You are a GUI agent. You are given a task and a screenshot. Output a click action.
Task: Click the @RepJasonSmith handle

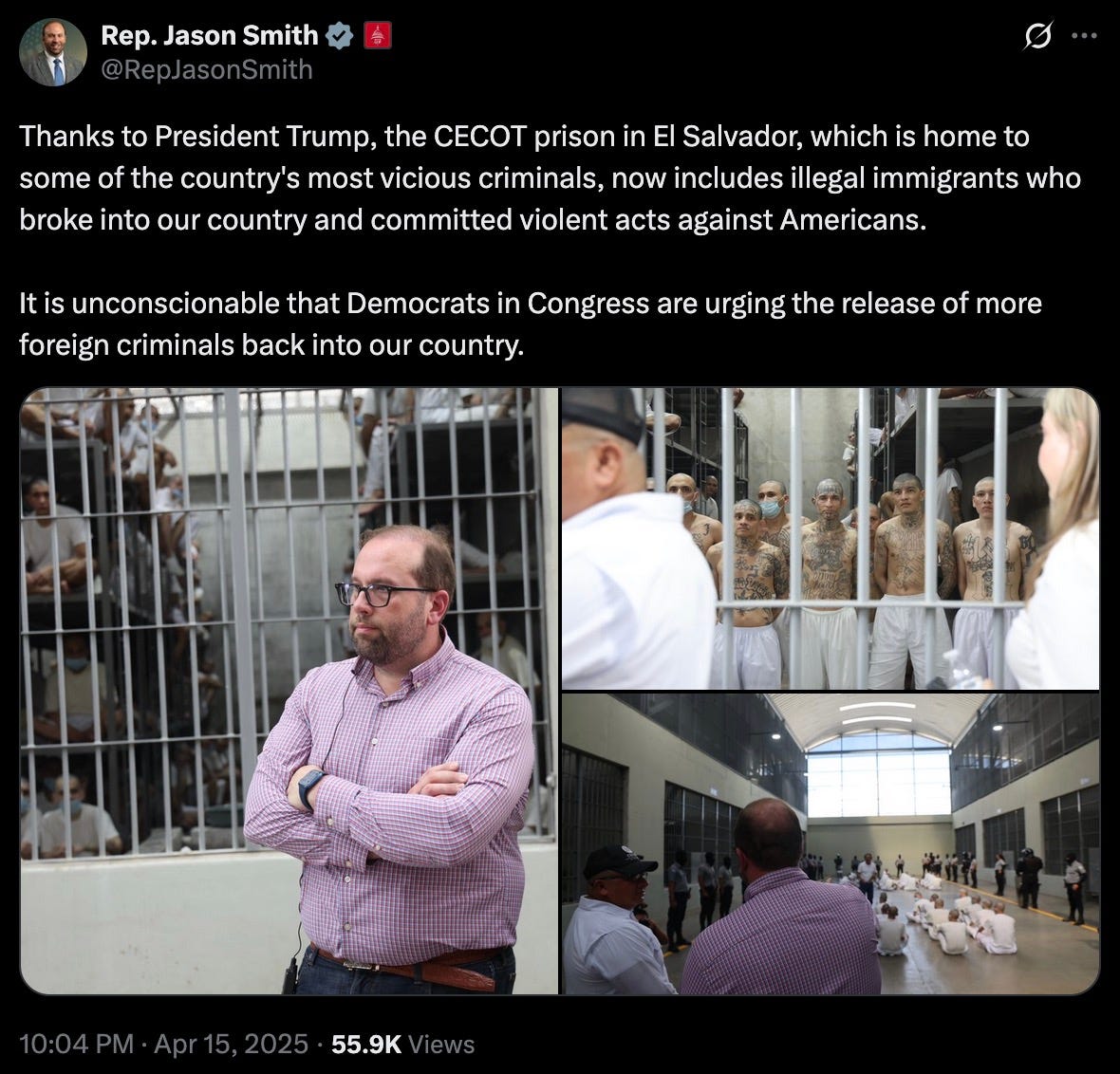[x=206, y=70]
